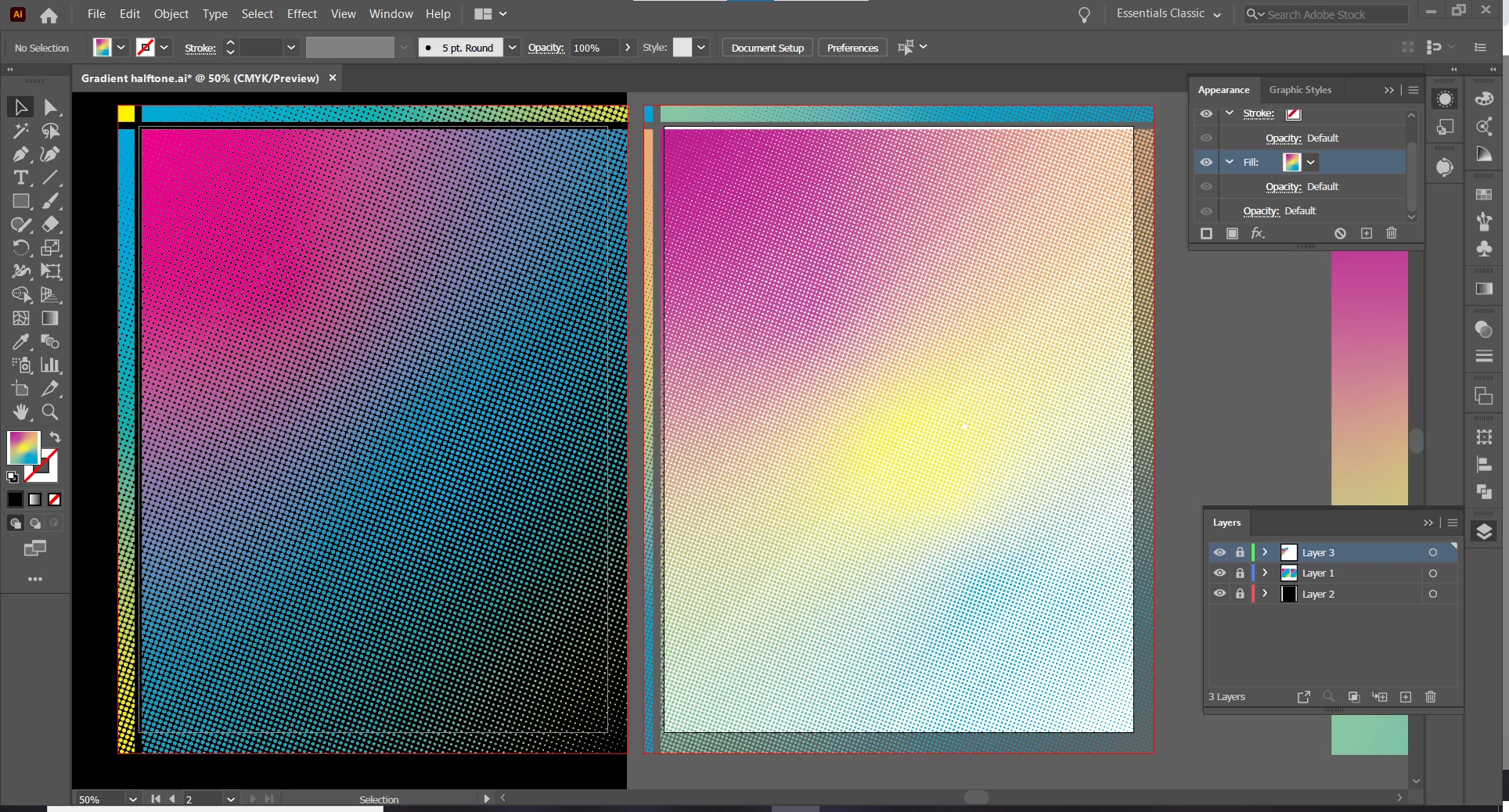1509x812 pixels.
Task: Unlock Layer 3 lock toggle
Action: click(x=1240, y=552)
